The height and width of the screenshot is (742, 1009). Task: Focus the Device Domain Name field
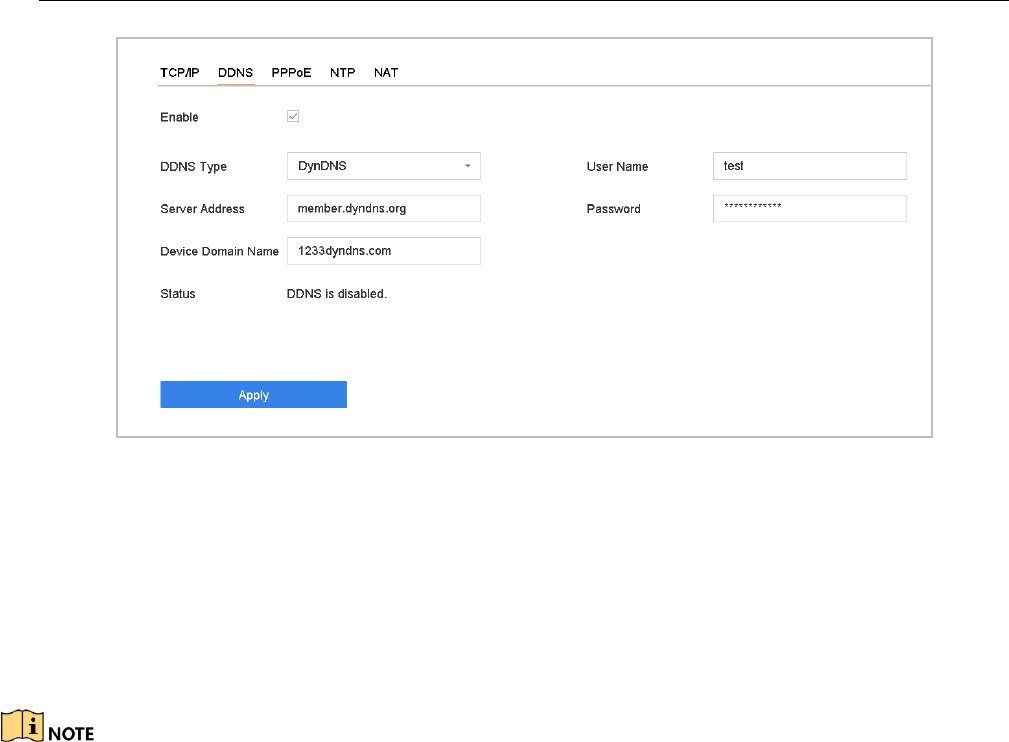(x=383, y=251)
